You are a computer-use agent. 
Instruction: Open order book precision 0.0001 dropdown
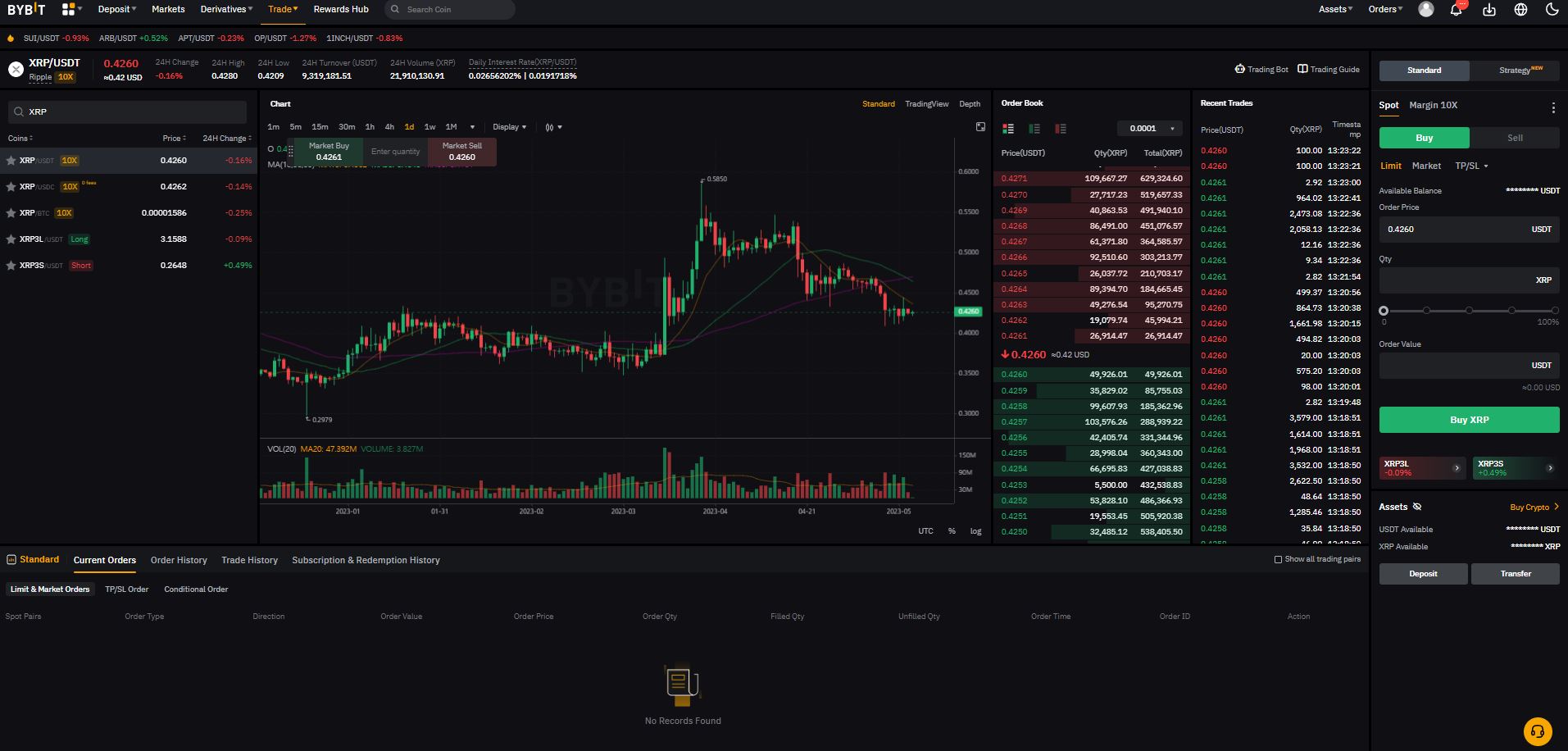(x=1149, y=129)
